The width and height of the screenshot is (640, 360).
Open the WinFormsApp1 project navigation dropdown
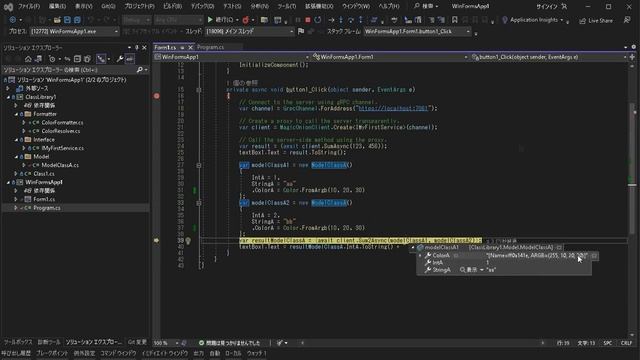tap(232, 57)
